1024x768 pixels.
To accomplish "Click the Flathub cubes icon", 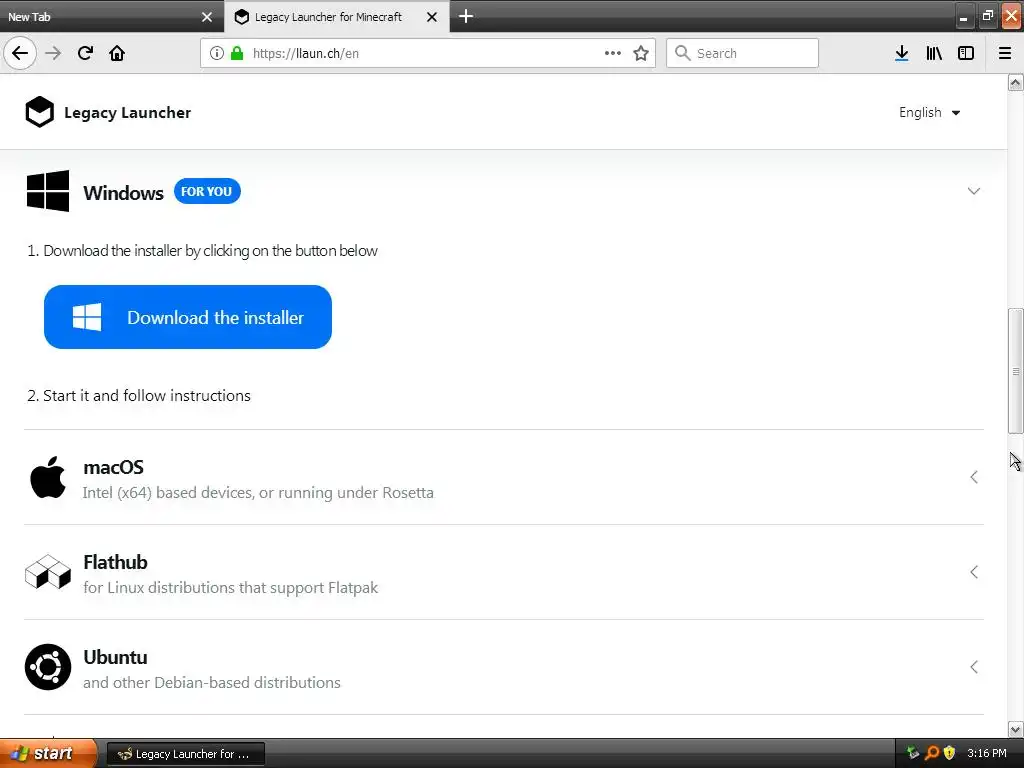I will click(x=48, y=572).
